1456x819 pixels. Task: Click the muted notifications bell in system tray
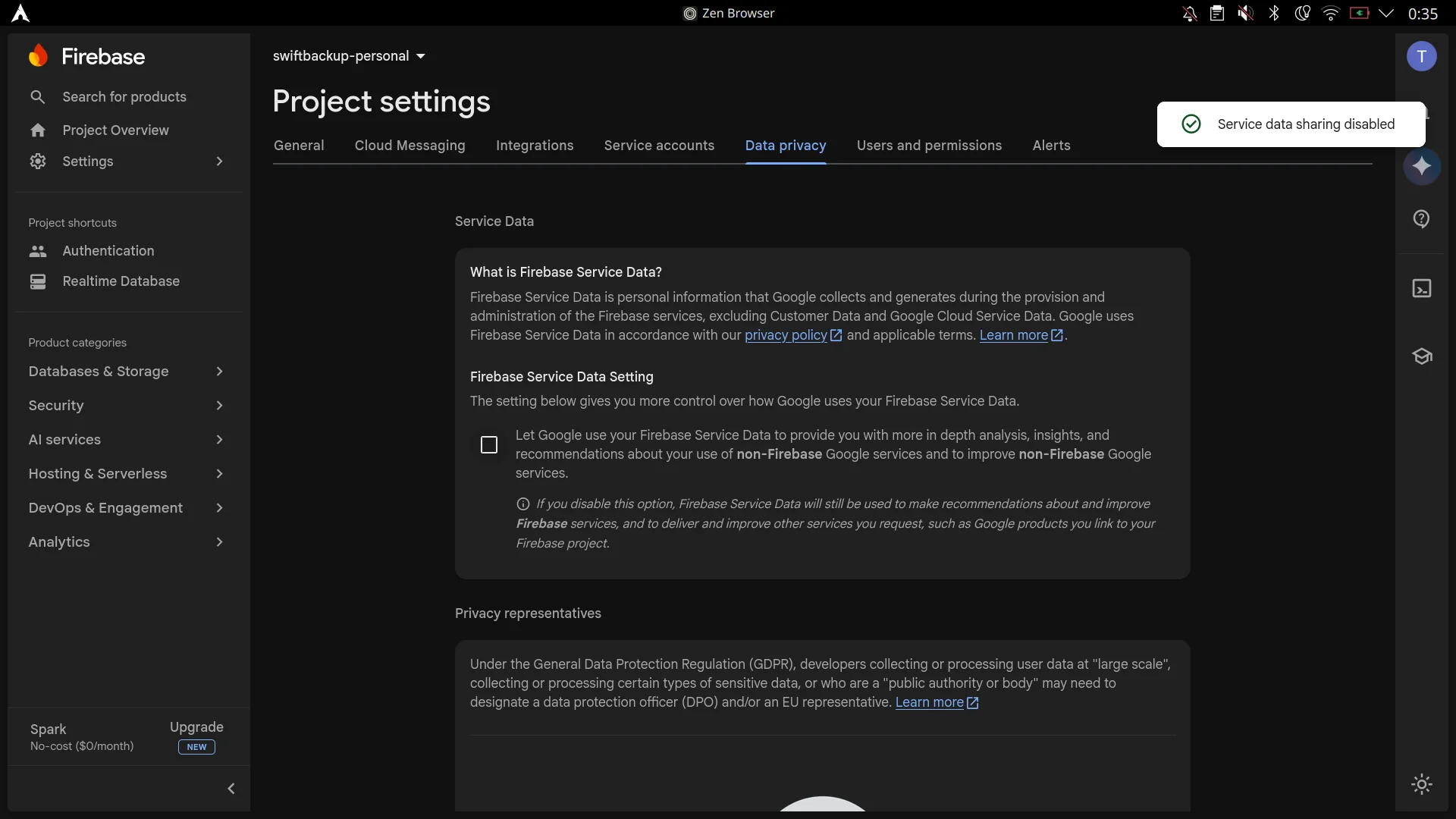point(1190,14)
